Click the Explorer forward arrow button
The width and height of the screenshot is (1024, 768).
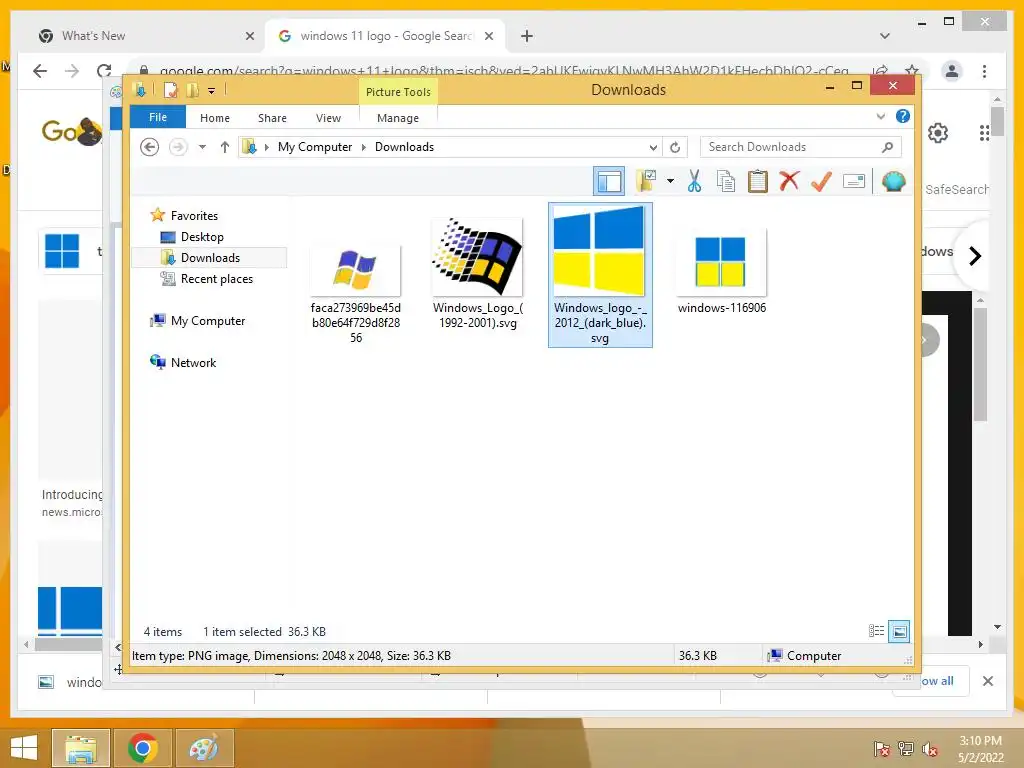[178, 147]
